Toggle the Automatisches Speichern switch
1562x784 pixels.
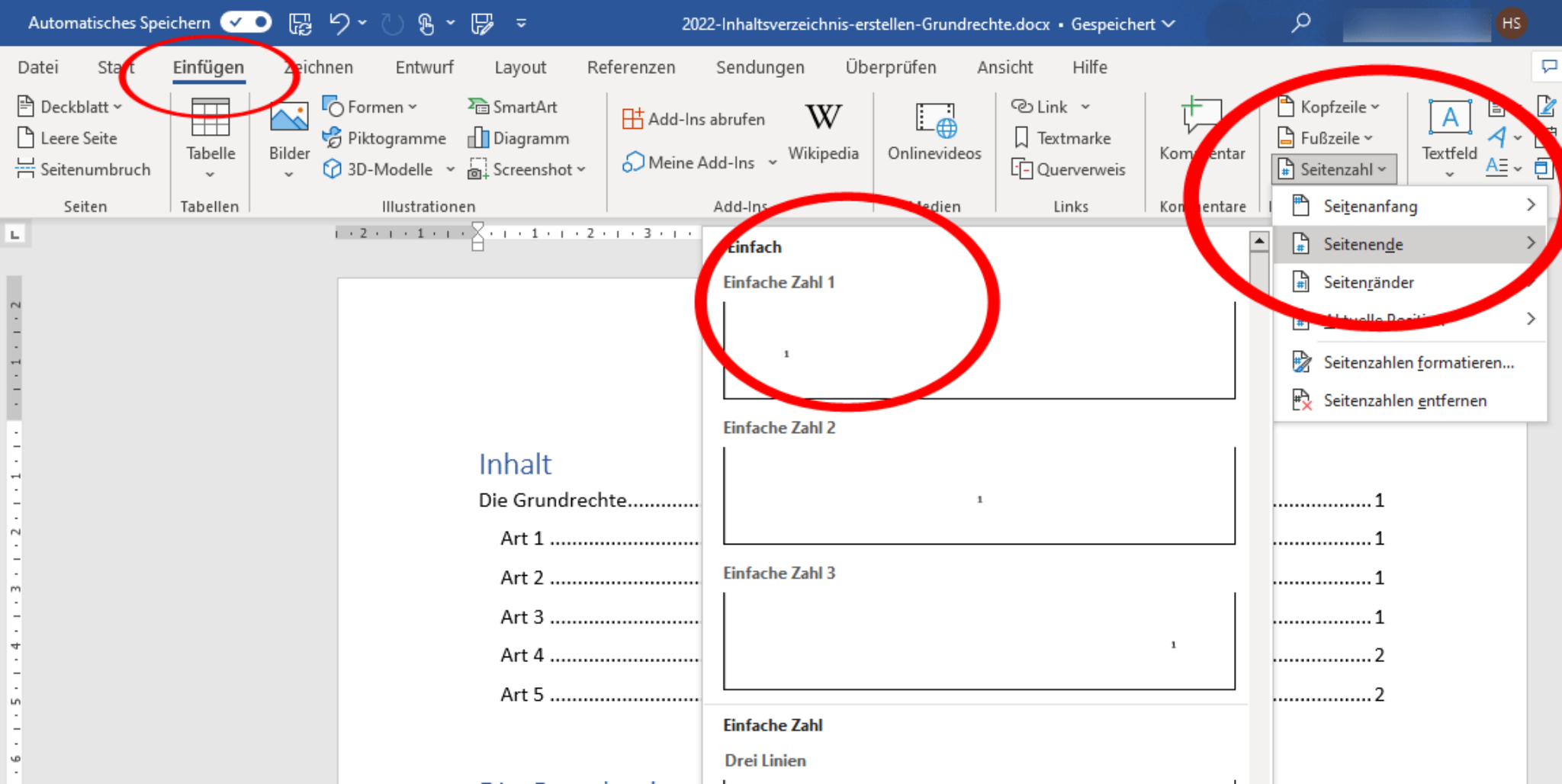(246, 23)
